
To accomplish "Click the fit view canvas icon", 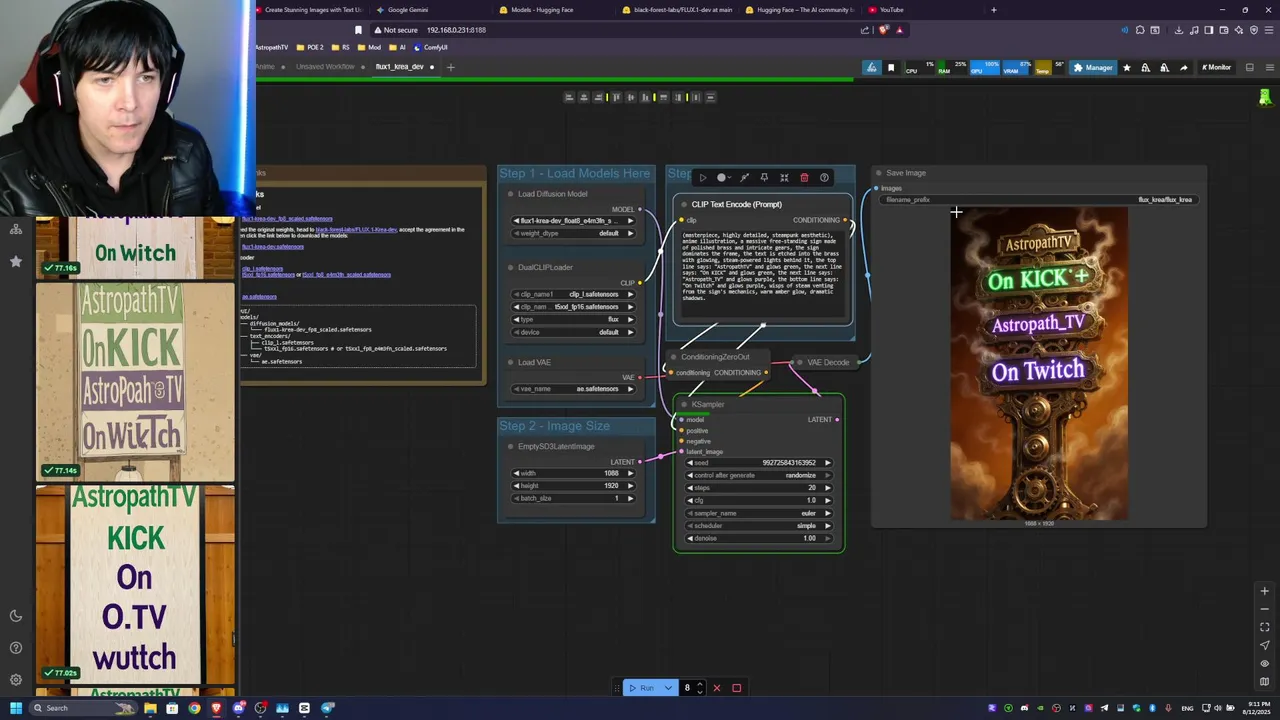I will (1264, 627).
